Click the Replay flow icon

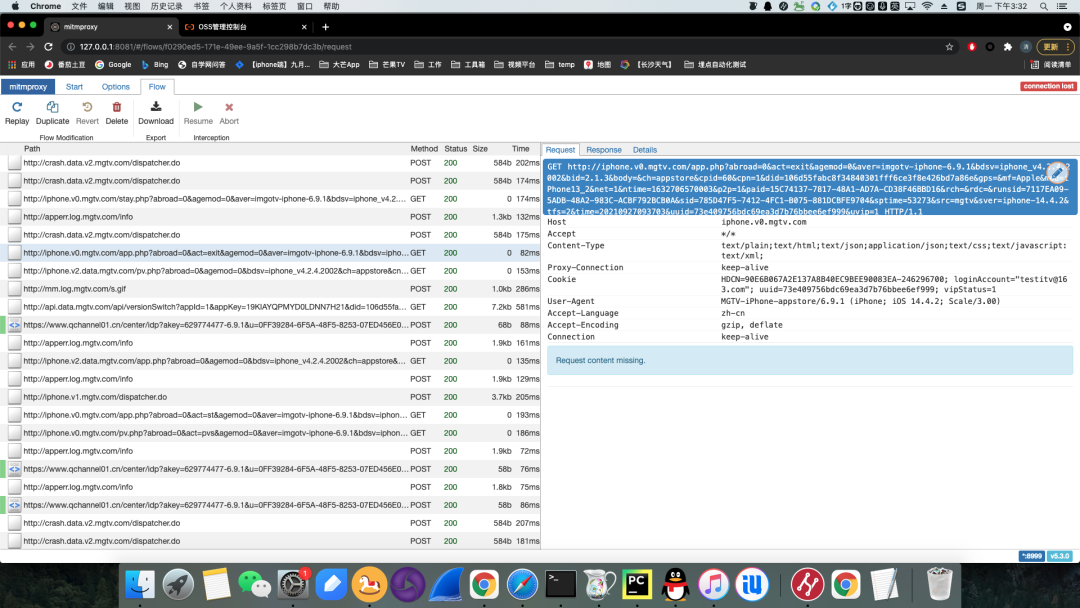click(17, 107)
